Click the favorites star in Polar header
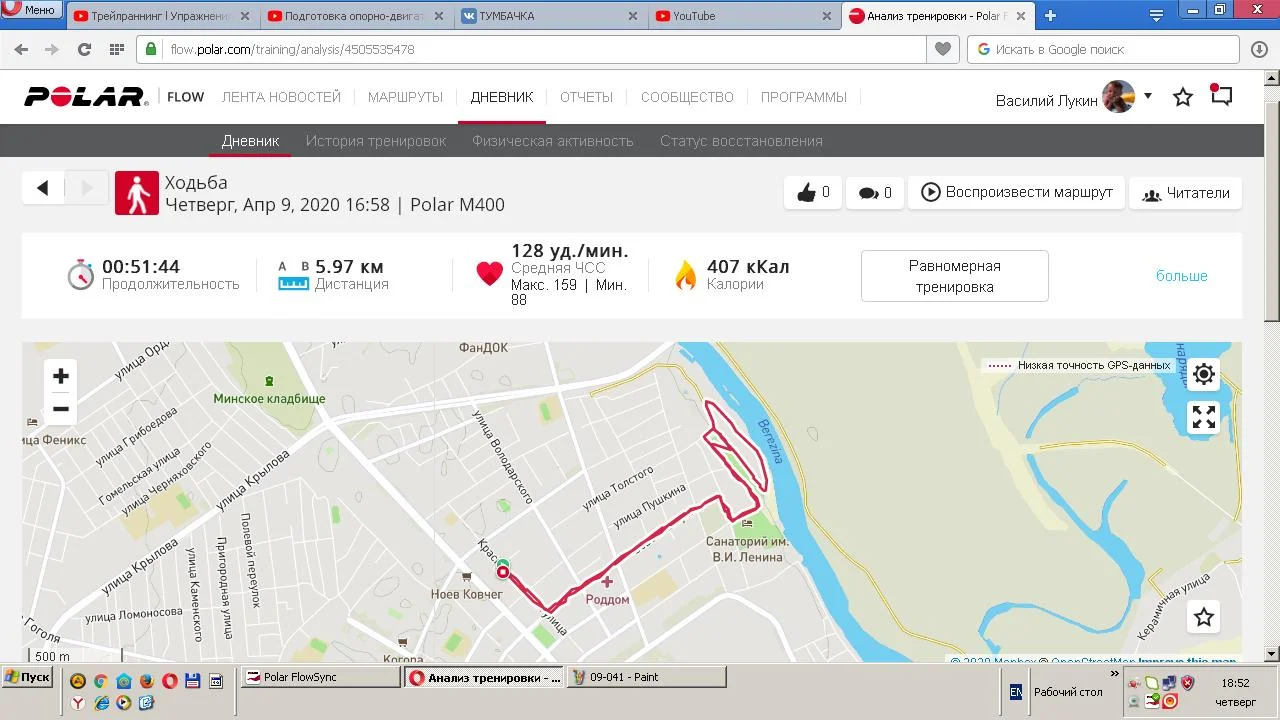Viewport: 1280px width, 720px height. tap(1183, 97)
